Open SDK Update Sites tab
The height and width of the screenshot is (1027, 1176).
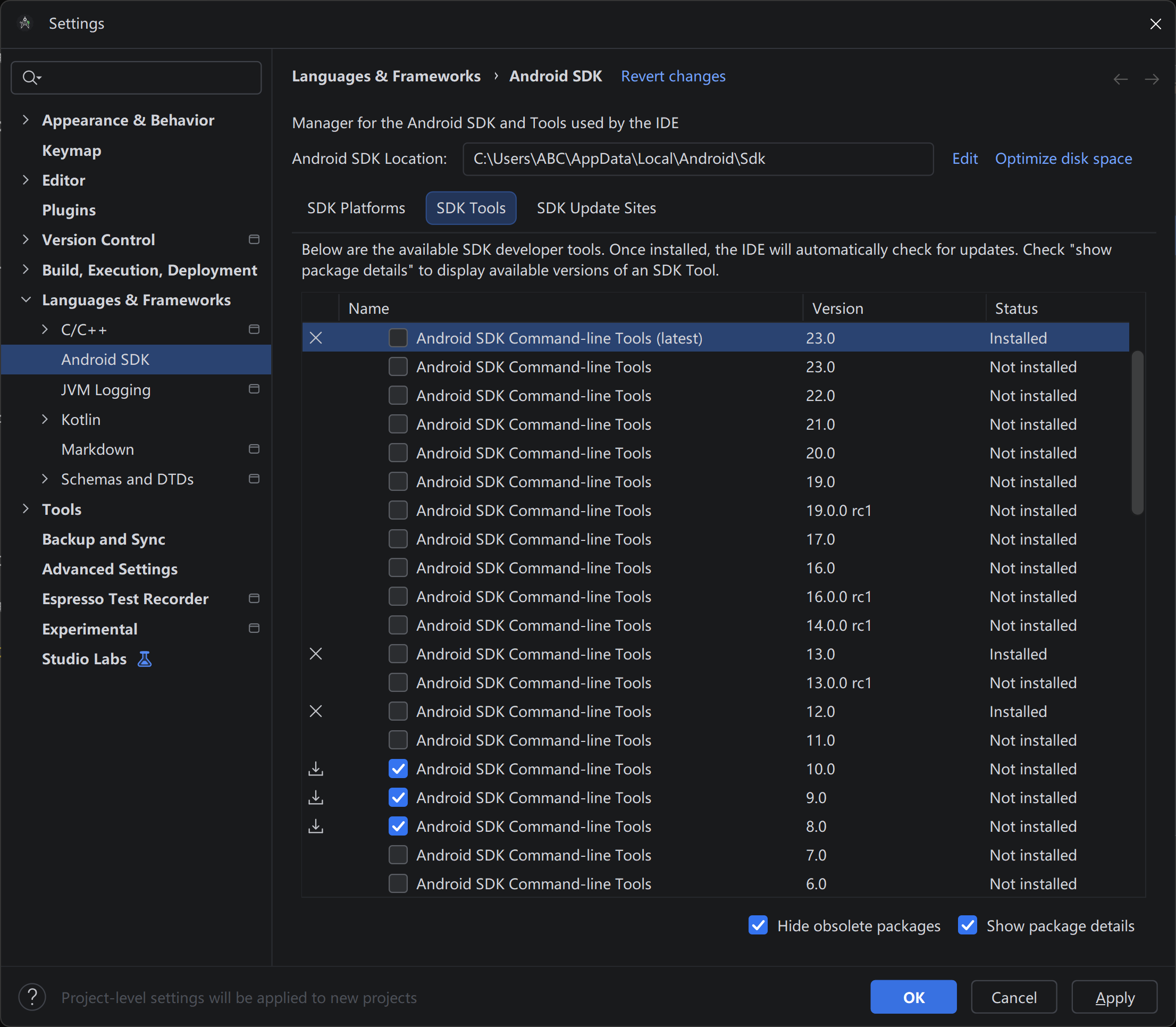597,208
